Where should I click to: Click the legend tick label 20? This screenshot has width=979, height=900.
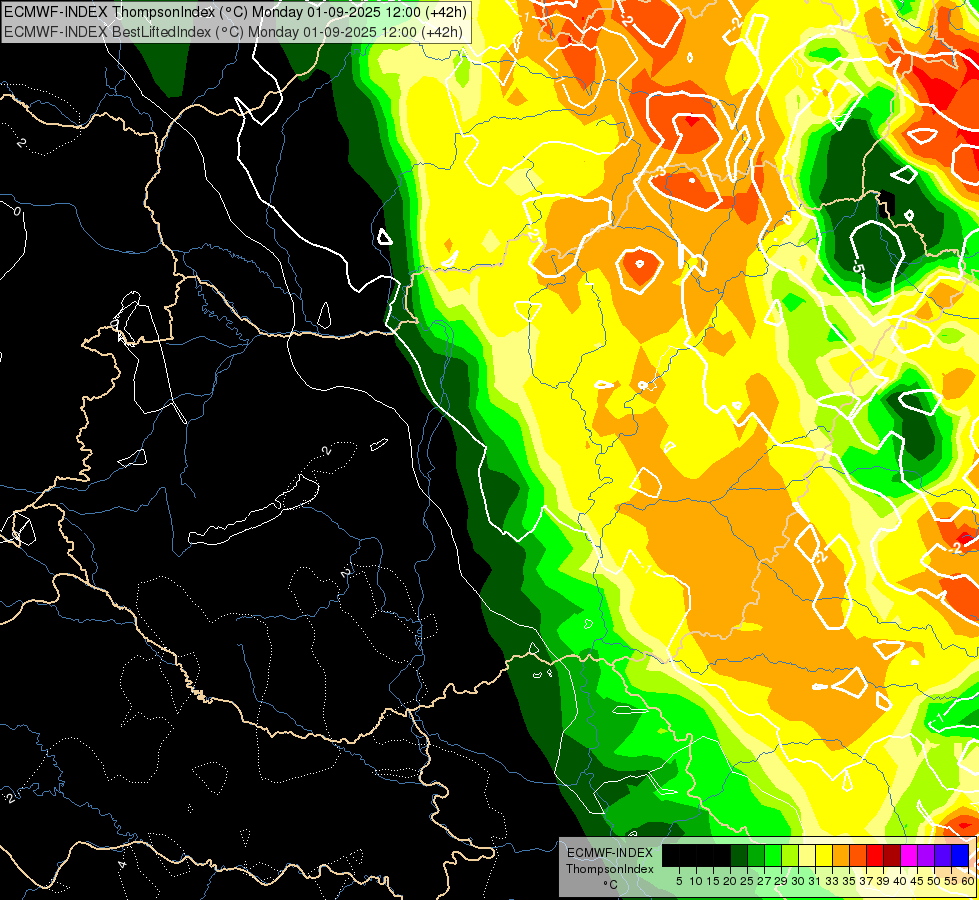pyautogui.click(x=730, y=881)
